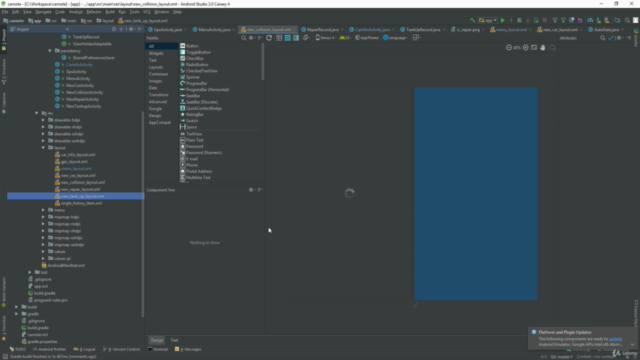
Task: Collapse the layout folder
Action: pyautogui.click(x=43, y=148)
